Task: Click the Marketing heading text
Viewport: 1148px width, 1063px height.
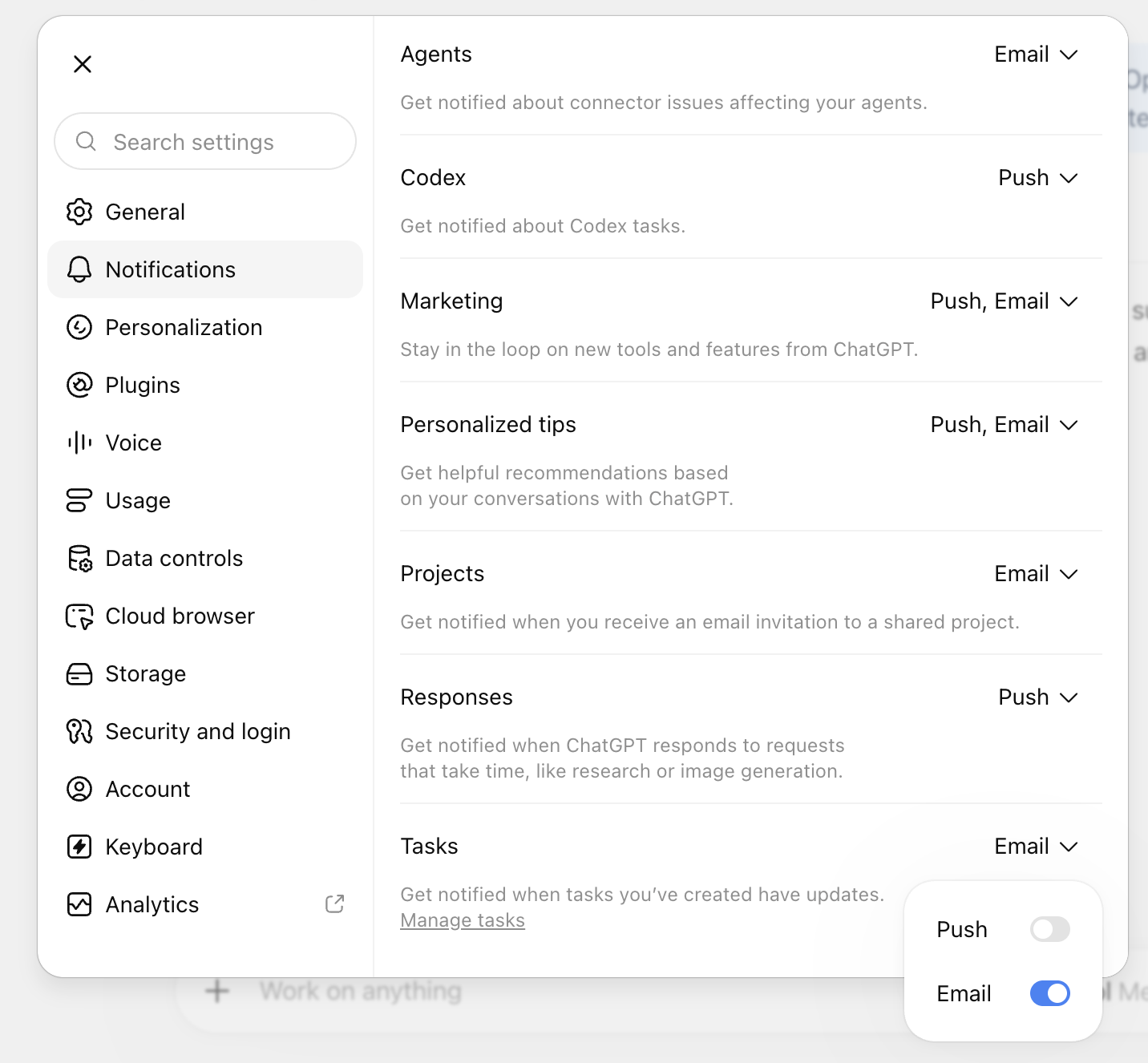Action: (451, 301)
